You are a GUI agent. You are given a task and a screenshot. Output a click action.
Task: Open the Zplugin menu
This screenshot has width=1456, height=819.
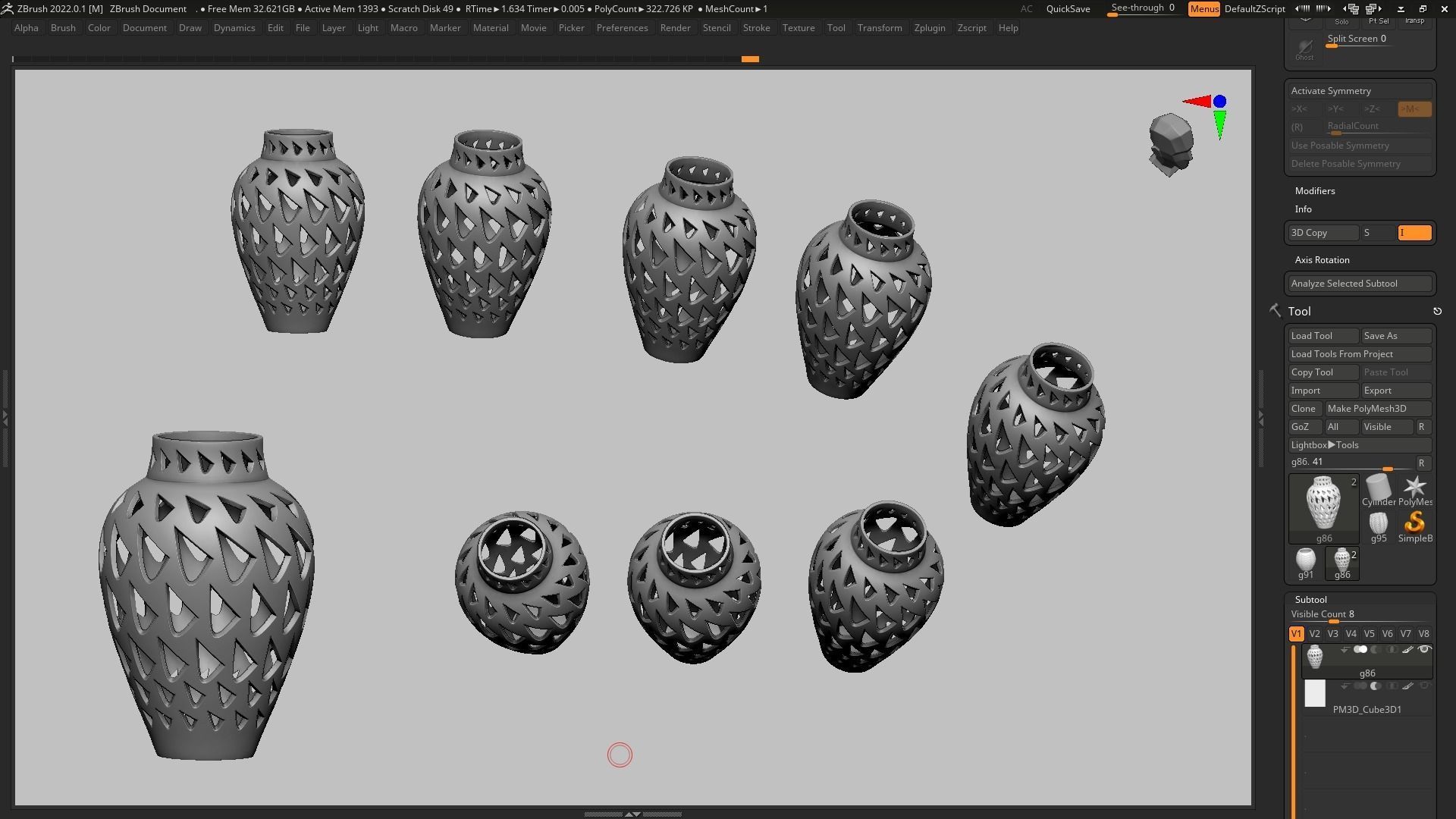point(929,28)
